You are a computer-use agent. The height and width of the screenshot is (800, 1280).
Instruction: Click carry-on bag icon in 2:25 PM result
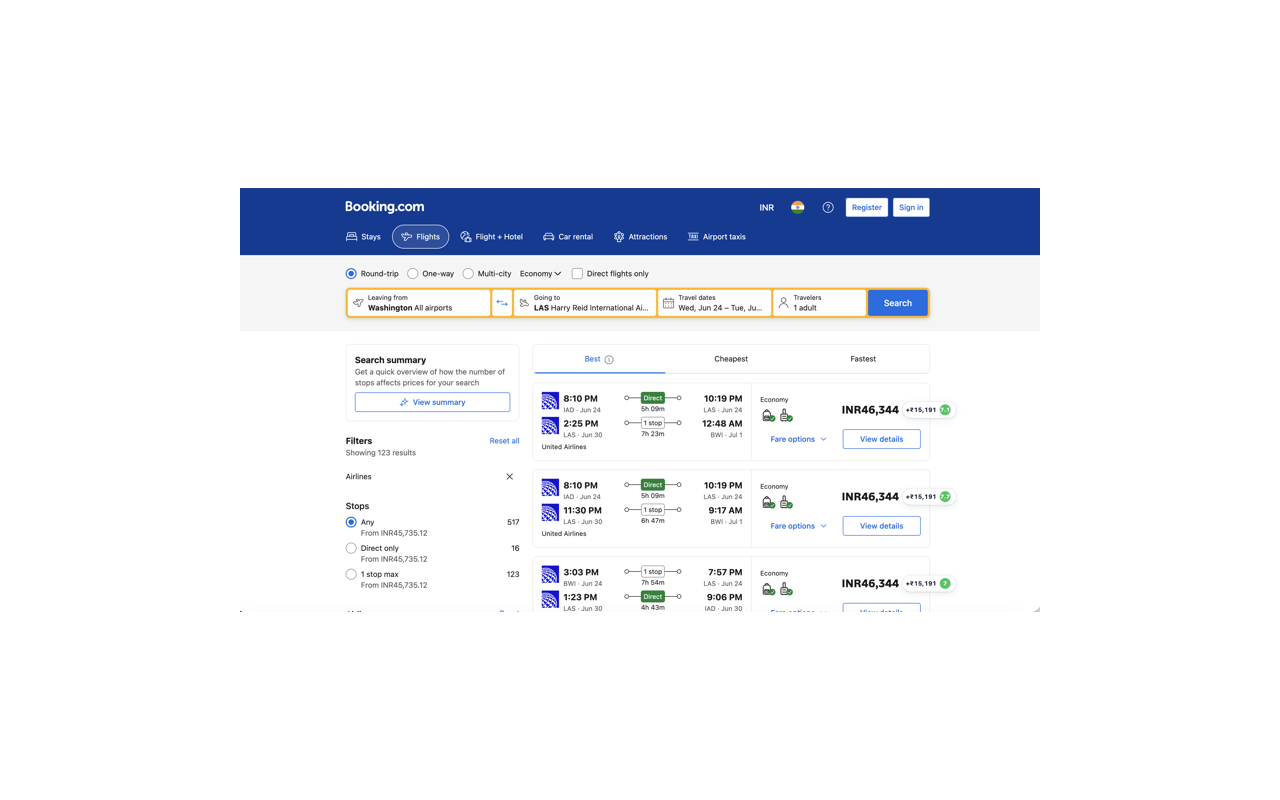click(786, 415)
